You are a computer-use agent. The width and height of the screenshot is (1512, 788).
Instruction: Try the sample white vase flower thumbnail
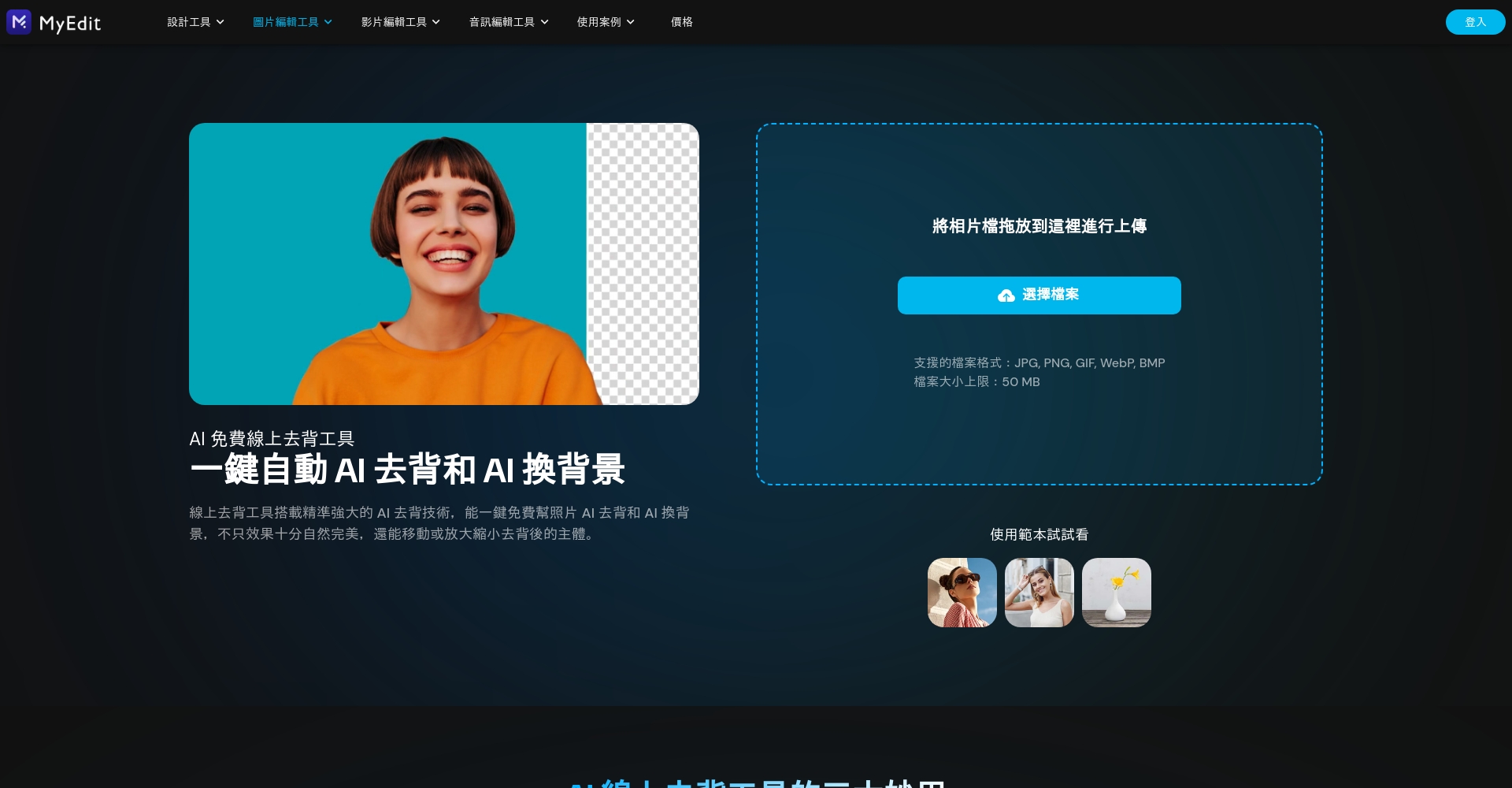1117,593
